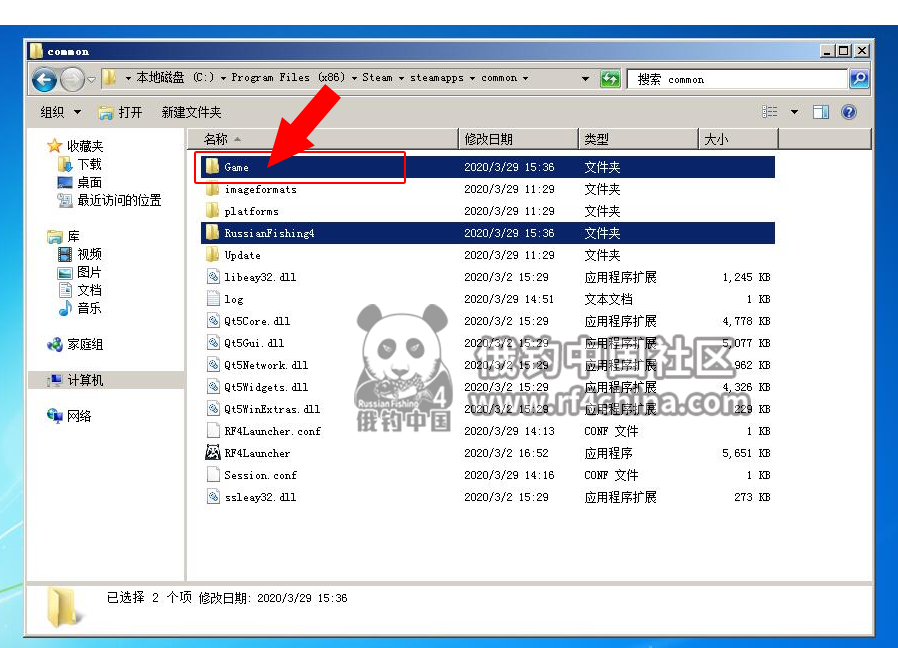Select the platforms folder icon
This screenshot has height=648, width=898.
(x=212, y=211)
